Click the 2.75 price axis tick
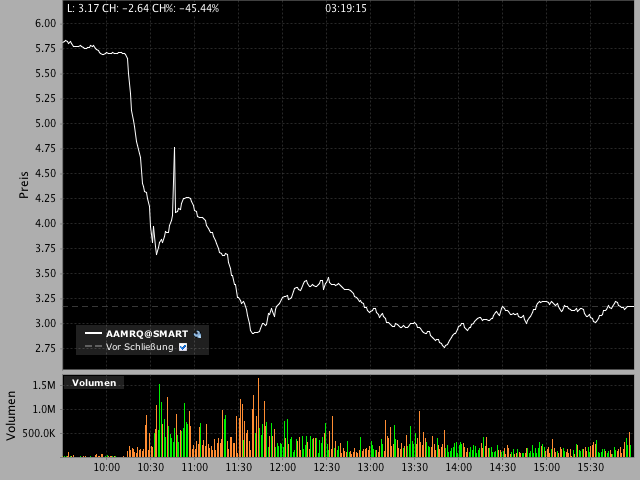 click(x=44, y=348)
